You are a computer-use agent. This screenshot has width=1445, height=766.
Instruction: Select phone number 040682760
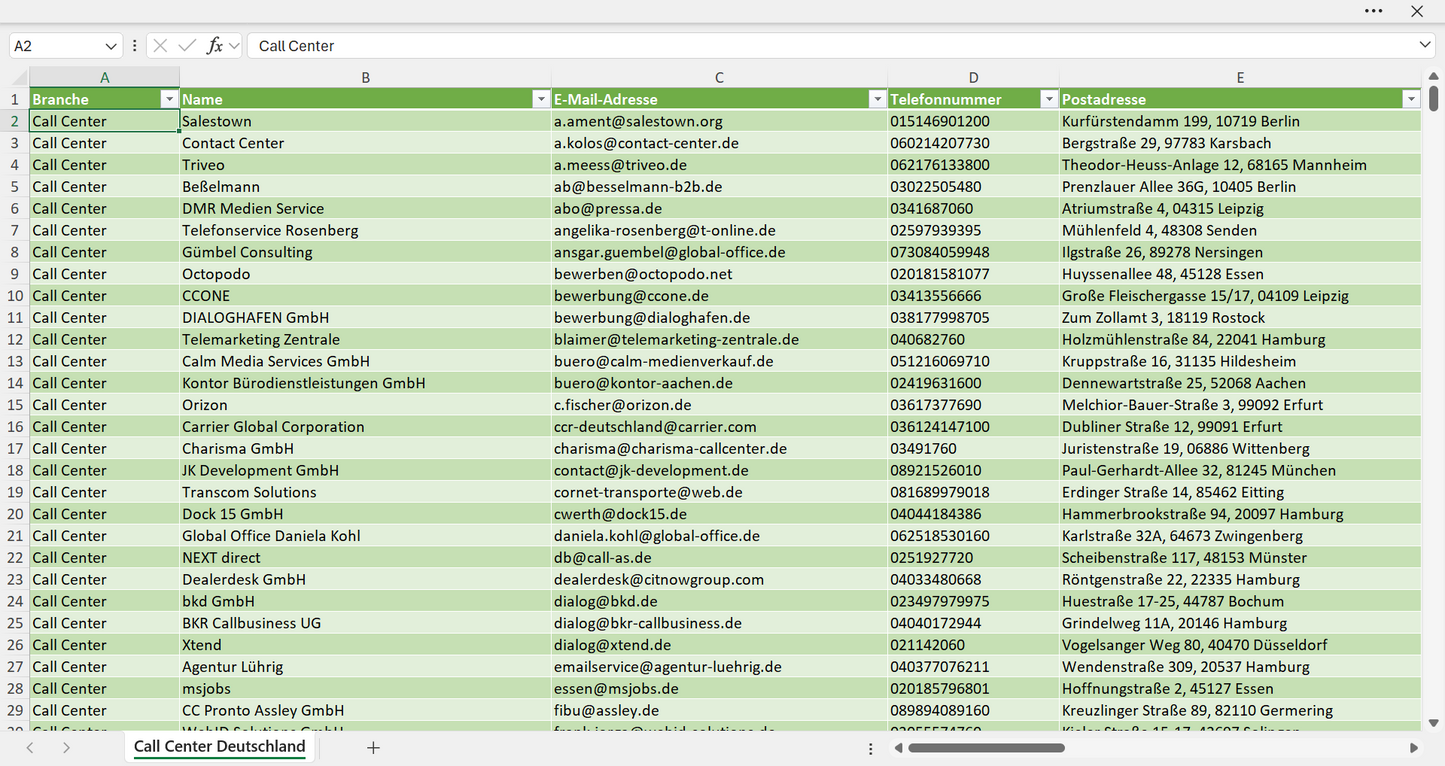click(973, 340)
